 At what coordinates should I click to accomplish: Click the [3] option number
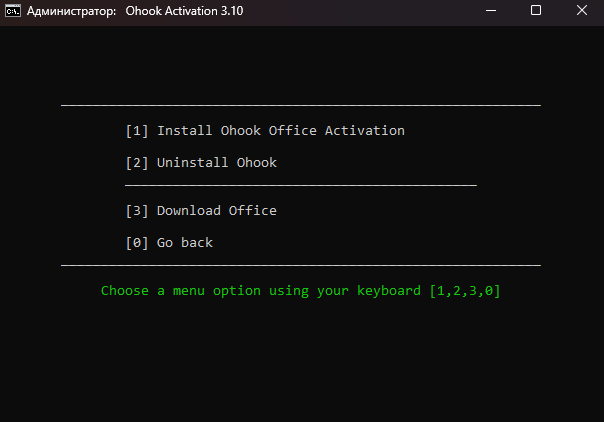(x=137, y=211)
